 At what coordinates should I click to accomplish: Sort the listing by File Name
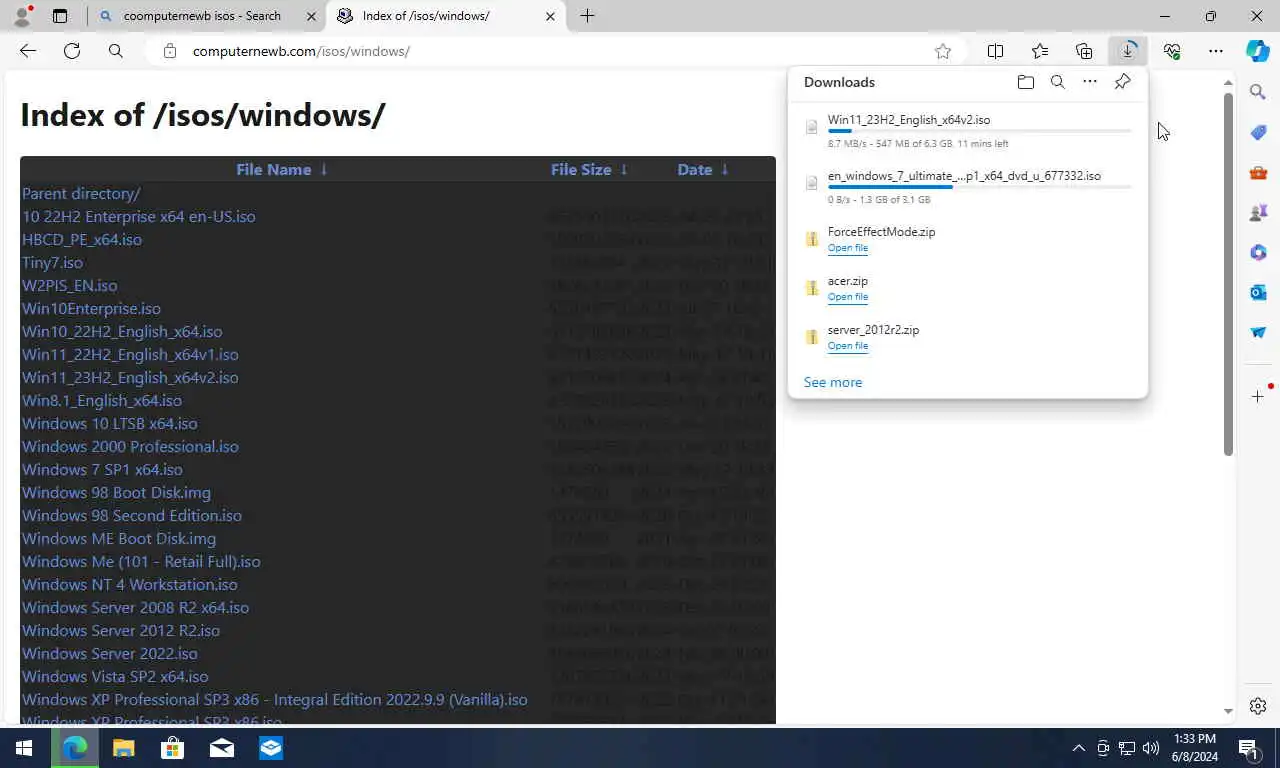point(282,169)
